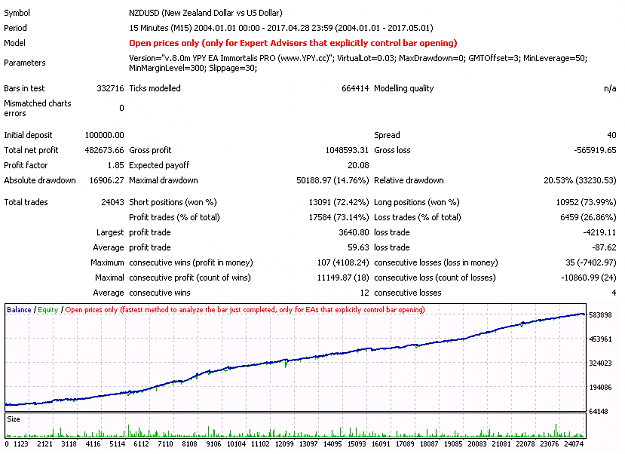Click the Equity legend label on chart
Viewport: 625px width, 454px height.
coord(48,310)
